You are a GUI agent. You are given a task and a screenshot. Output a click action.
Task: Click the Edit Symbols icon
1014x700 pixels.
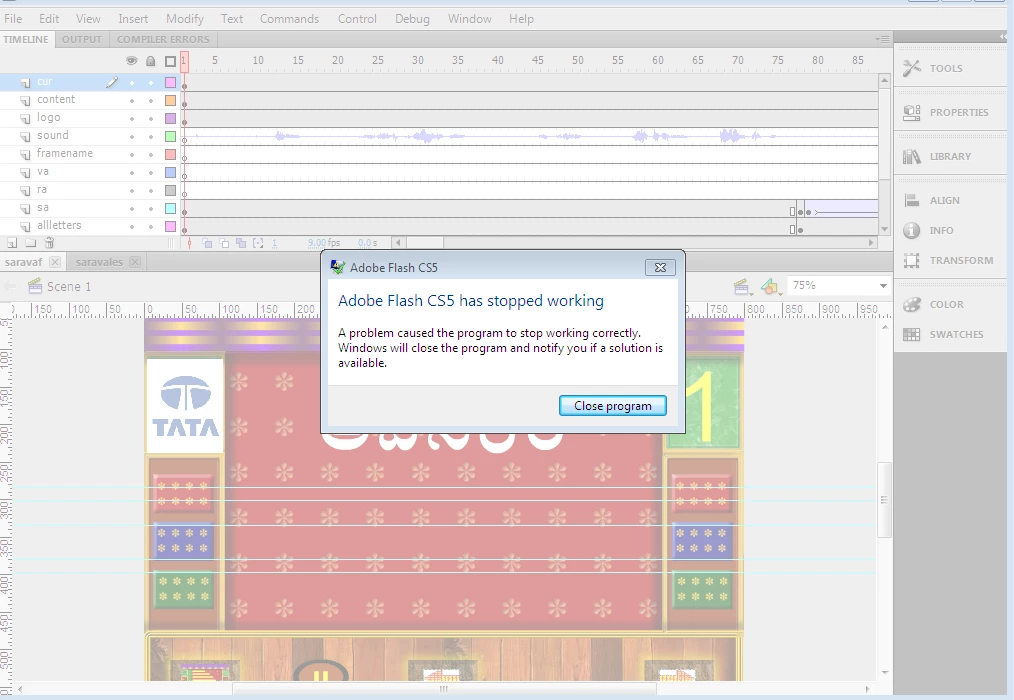coord(770,286)
